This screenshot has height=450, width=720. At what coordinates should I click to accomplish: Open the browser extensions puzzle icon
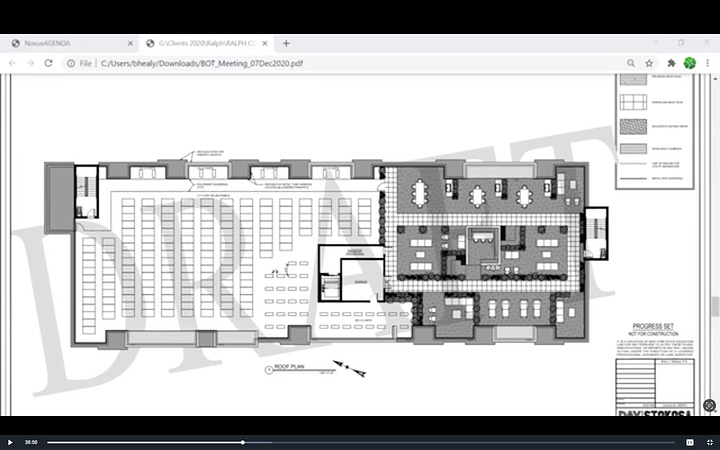(x=671, y=63)
